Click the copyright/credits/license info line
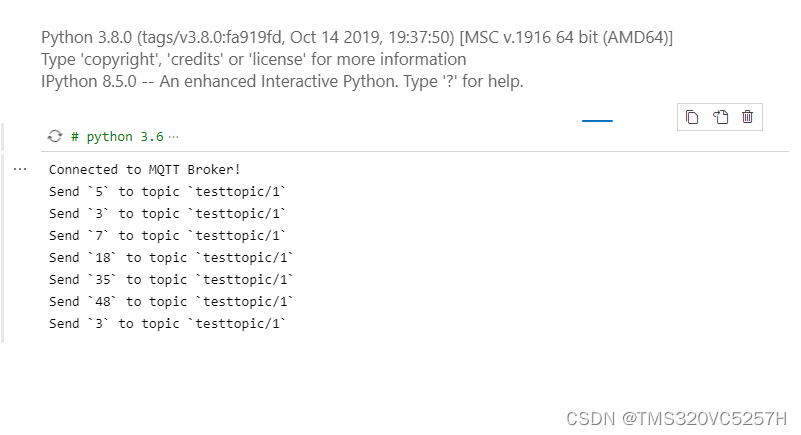Screen dimensions: 801x435 [x=254, y=59]
